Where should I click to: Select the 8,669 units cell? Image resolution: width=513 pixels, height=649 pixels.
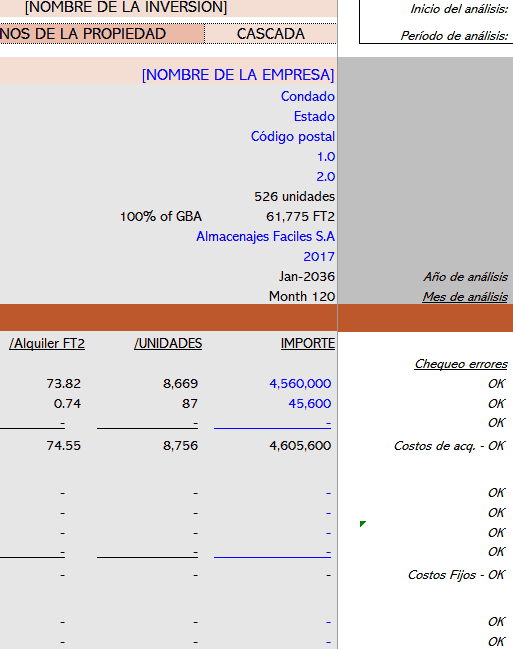pyautogui.click(x=180, y=384)
